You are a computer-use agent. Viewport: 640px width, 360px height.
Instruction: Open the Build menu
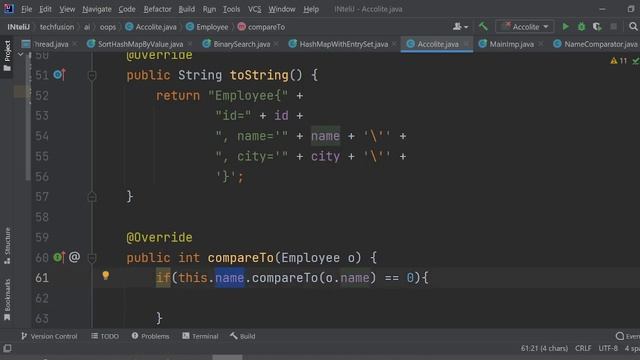pyautogui.click(x=187, y=9)
